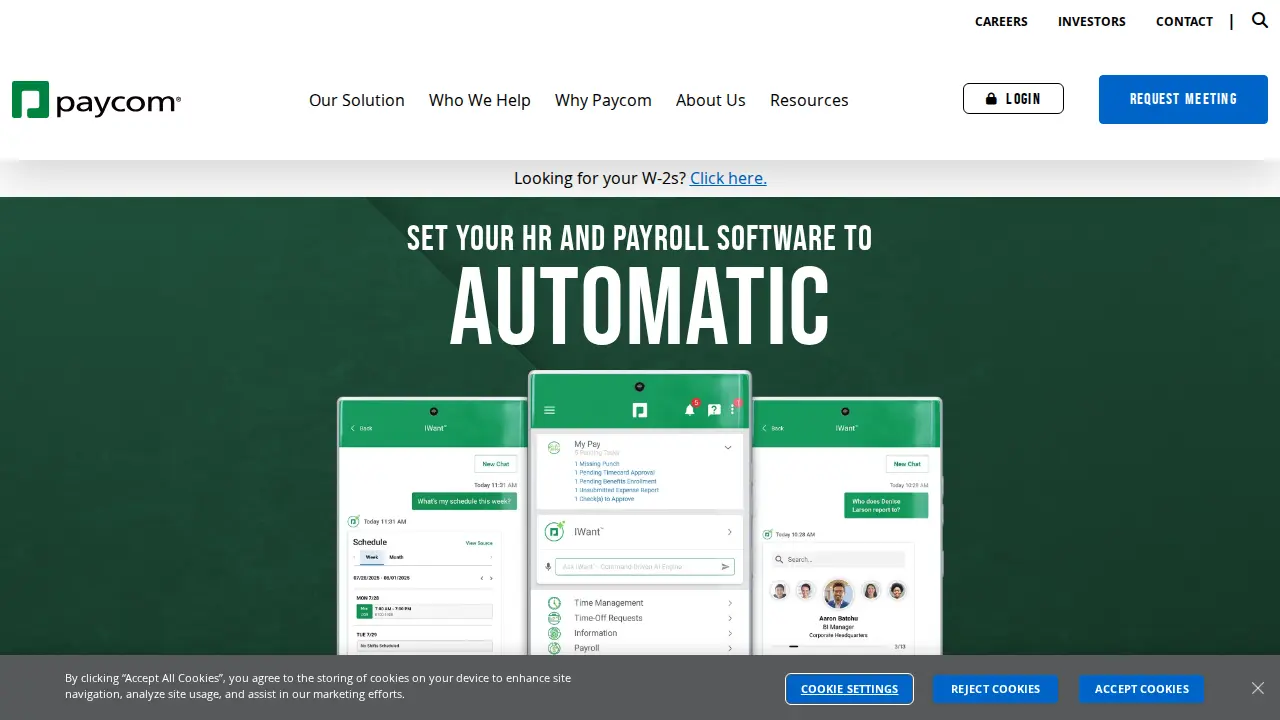Open the Why Paycom menu
The height and width of the screenshot is (720, 1280).
pos(603,100)
